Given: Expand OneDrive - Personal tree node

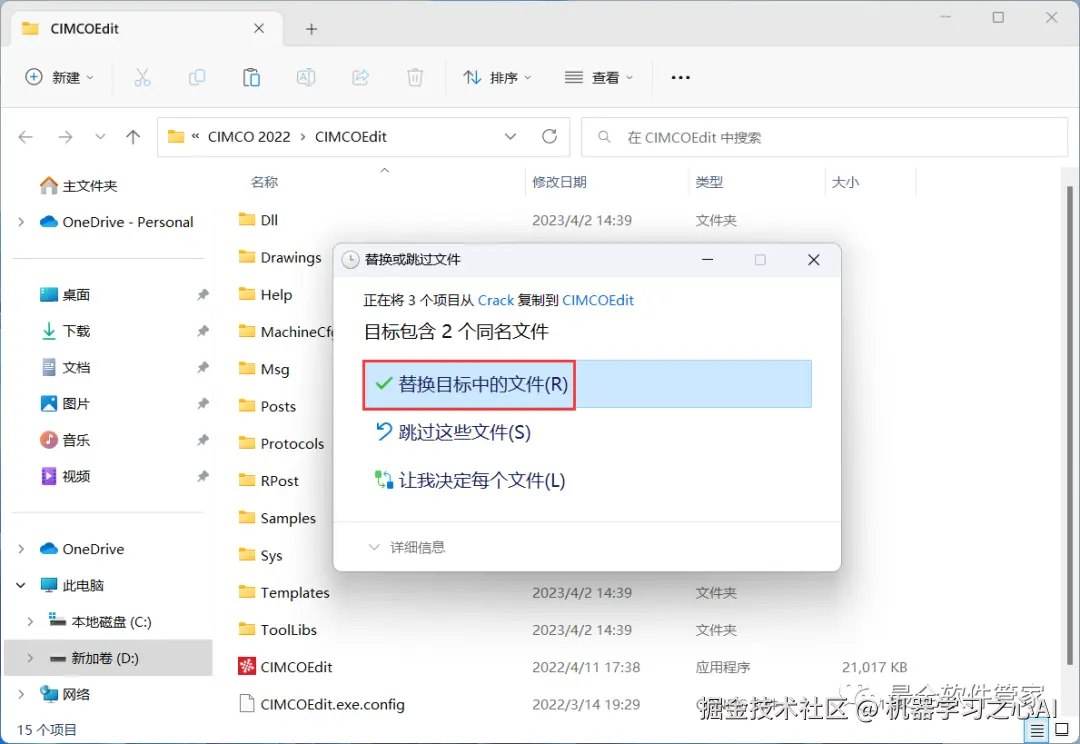Looking at the screenshot, I should coord(21,222).
